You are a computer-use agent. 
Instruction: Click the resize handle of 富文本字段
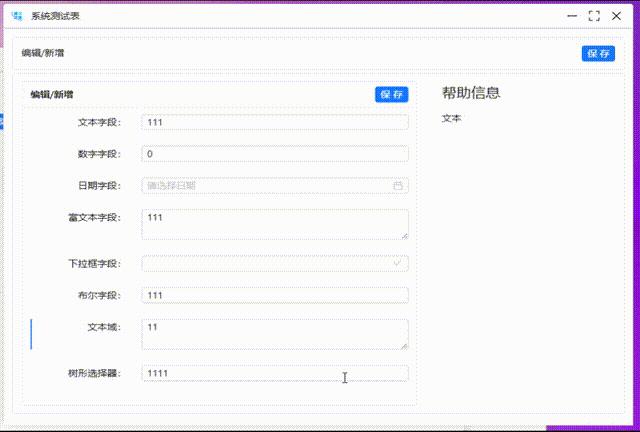404,235
